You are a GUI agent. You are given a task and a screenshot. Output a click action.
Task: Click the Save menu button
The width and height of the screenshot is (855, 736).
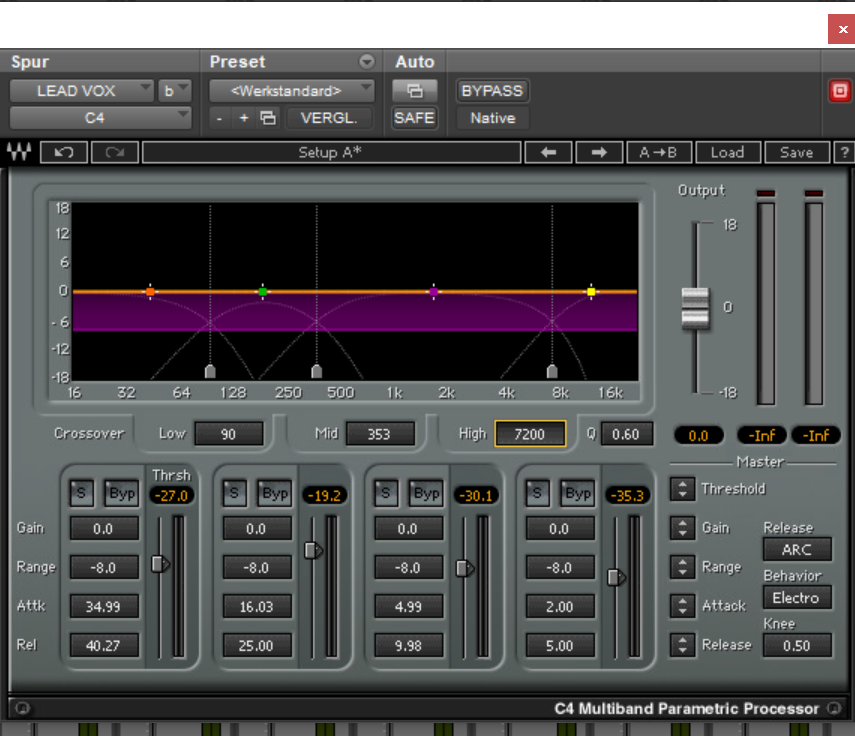tap(796, 153)
